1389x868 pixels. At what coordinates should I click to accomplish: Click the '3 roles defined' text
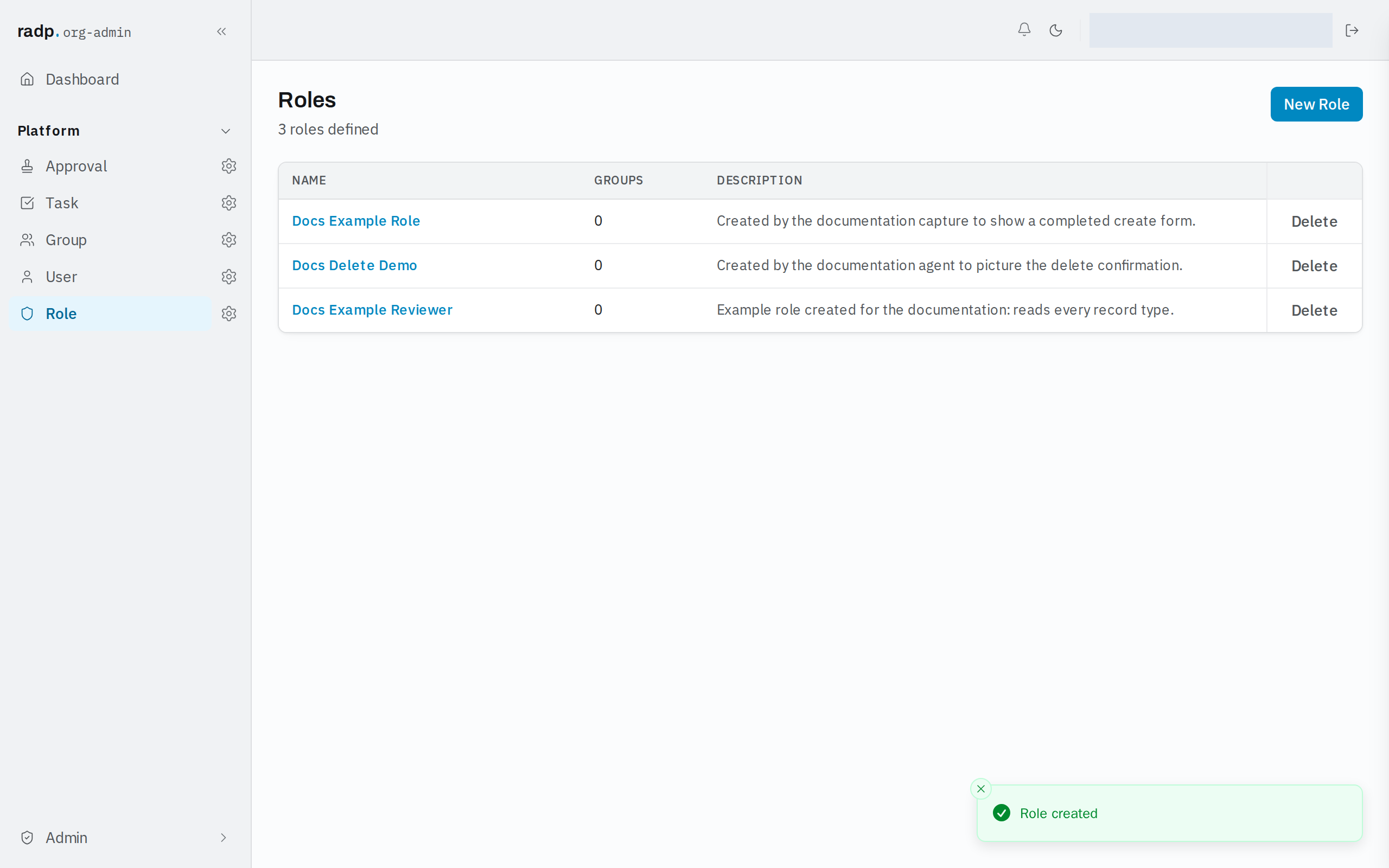click(x=328, y=129)
